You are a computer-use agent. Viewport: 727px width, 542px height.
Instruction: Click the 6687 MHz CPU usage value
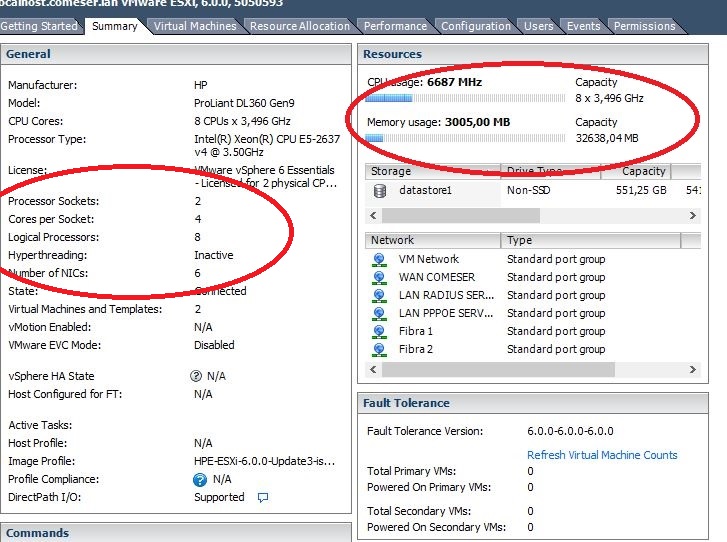(x=454, y=82)
